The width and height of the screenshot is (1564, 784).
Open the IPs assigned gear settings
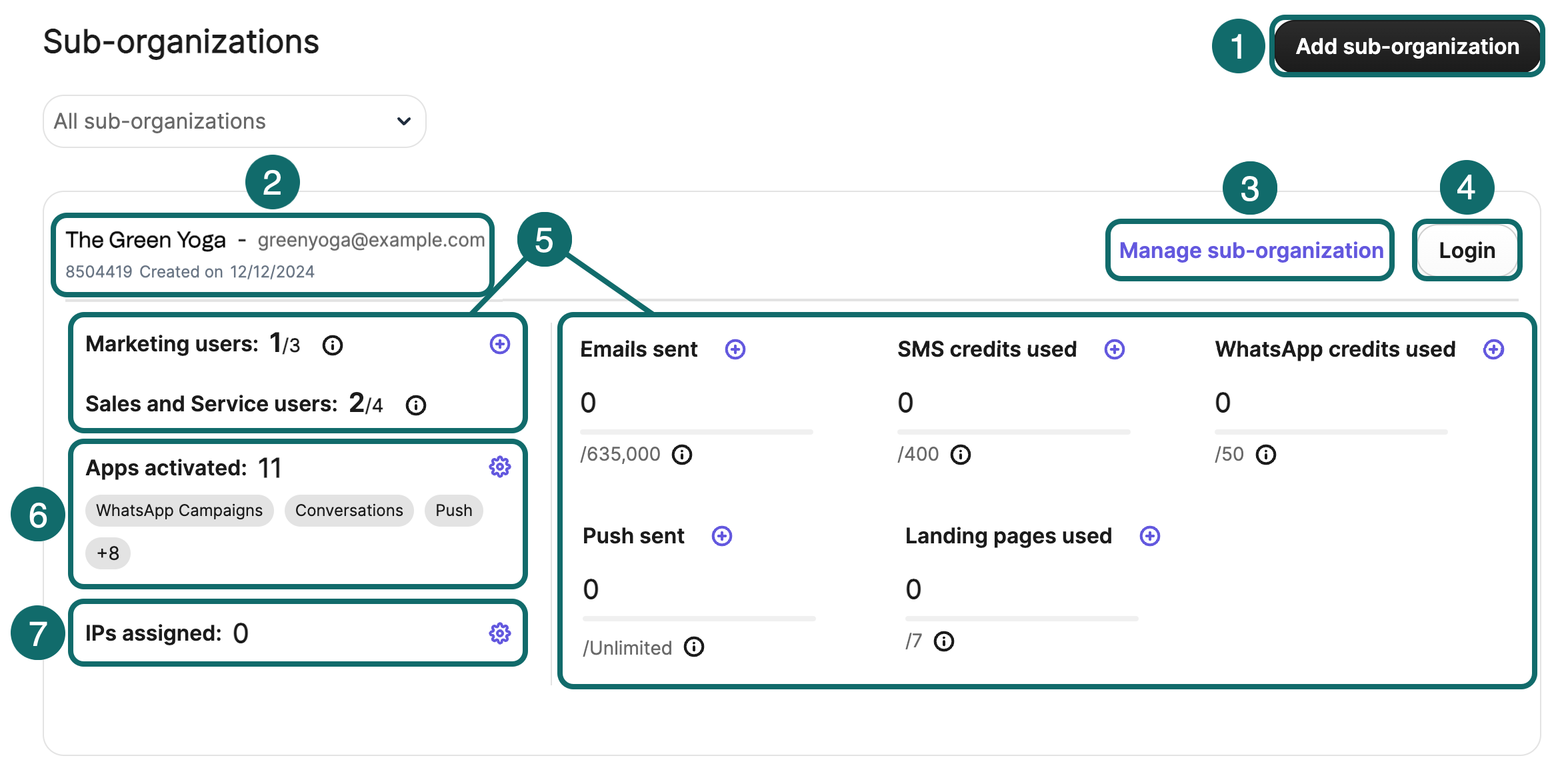pyautogui.click(x=500, y=633)
